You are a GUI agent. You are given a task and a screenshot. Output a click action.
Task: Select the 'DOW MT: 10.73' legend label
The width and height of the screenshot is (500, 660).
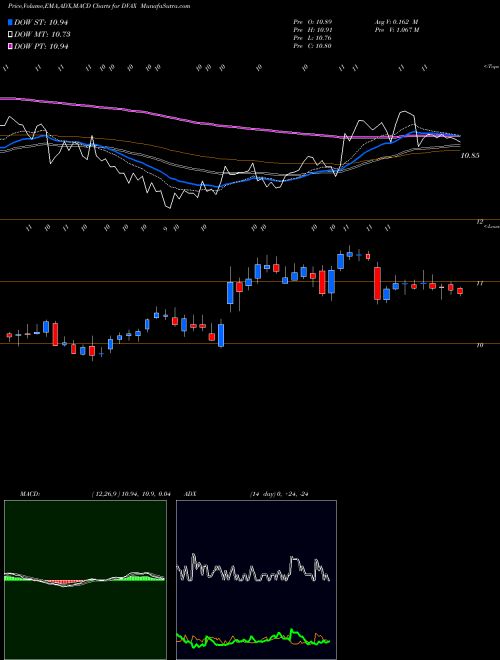point(43,35)
